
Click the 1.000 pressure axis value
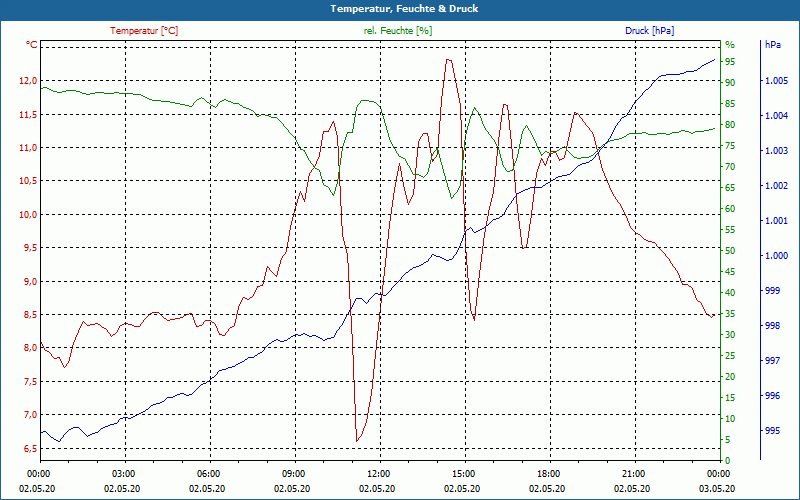[x=777, y=256]
